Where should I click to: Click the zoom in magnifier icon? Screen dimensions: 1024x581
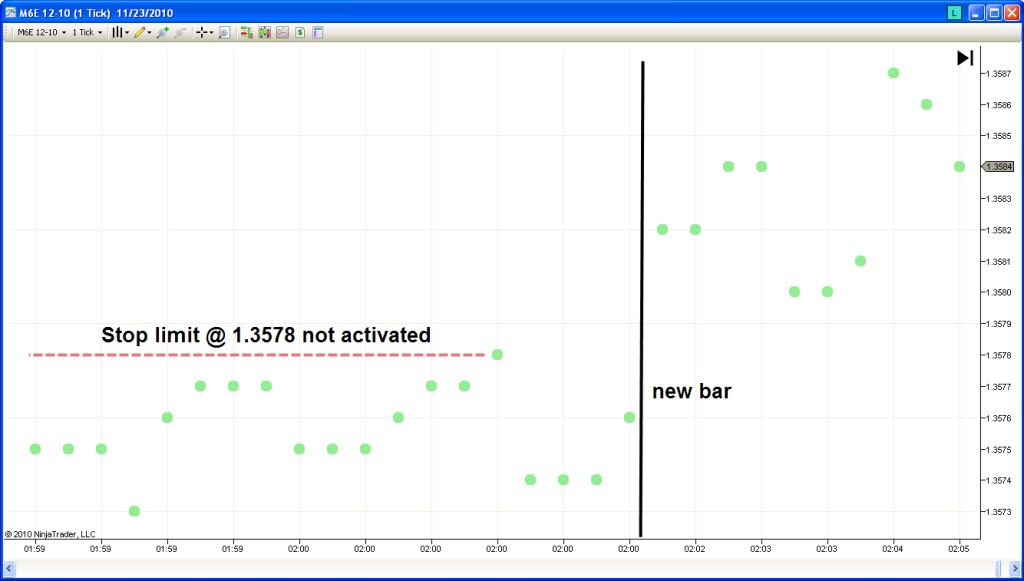click(x=162, y=32)
